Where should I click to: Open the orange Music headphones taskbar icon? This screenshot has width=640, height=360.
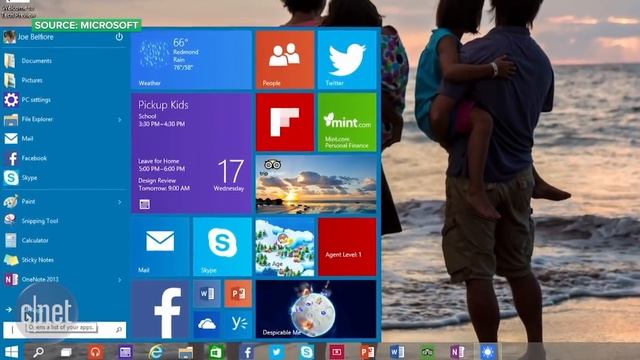[96, 352]
